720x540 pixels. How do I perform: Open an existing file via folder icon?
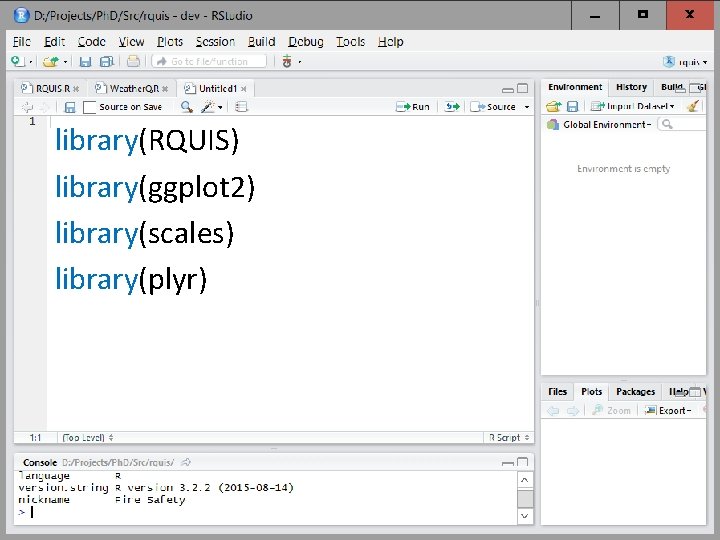point(51,61)
